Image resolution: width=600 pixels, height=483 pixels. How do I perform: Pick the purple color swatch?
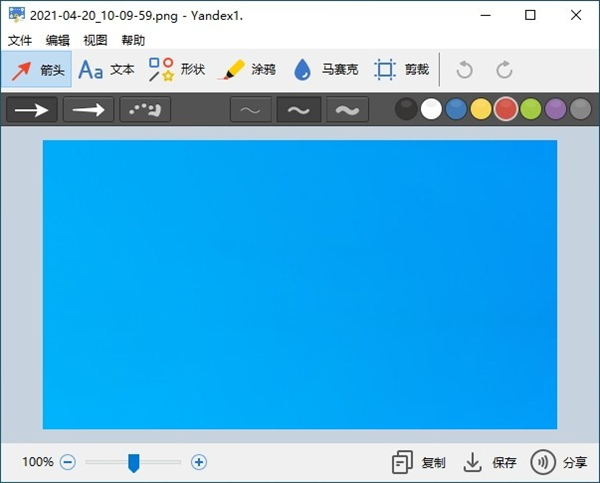click(x=556, y=109)
